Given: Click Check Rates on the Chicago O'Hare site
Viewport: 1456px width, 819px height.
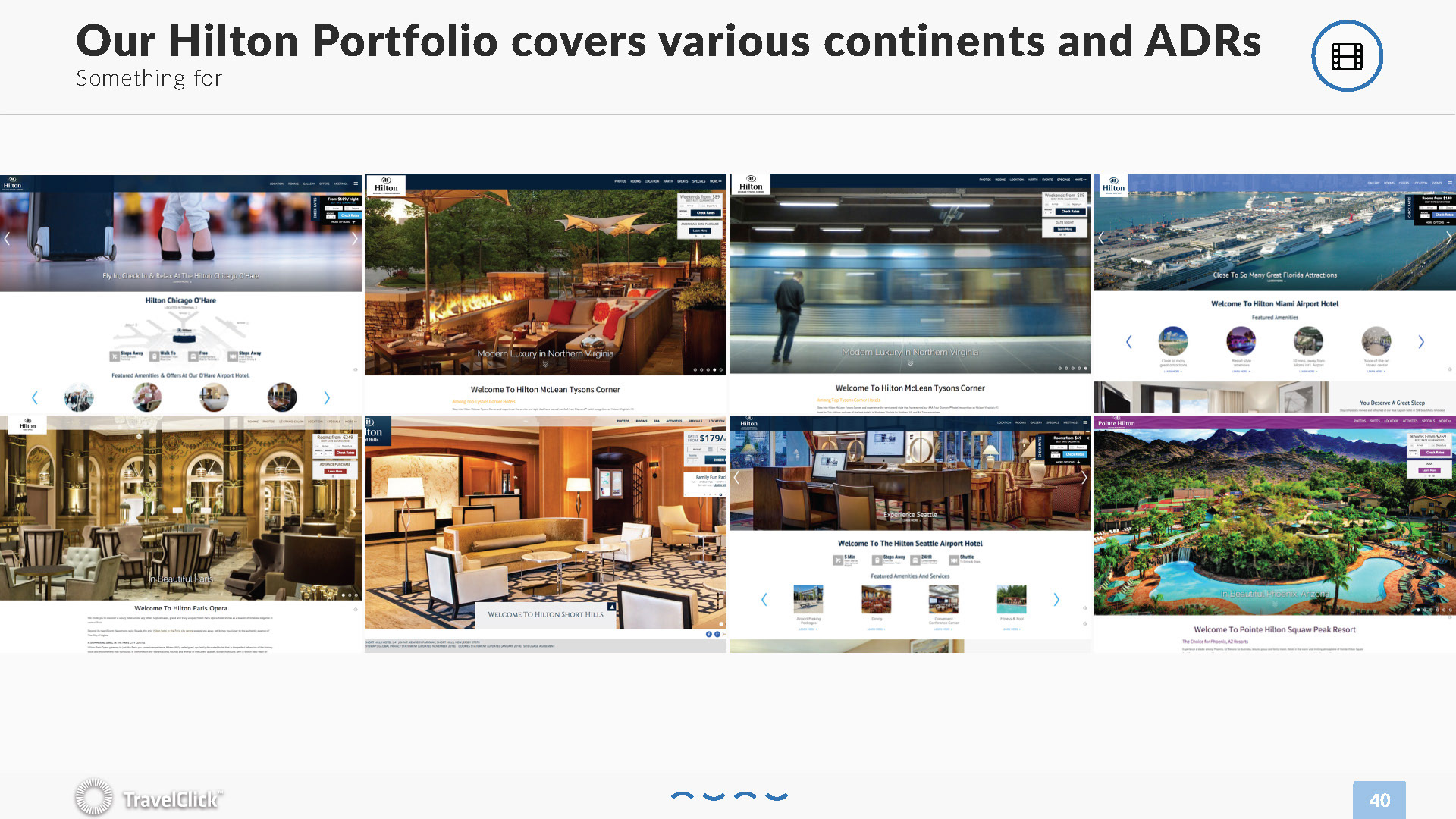Looking at the screenshot, I should (x=350, y=215).
